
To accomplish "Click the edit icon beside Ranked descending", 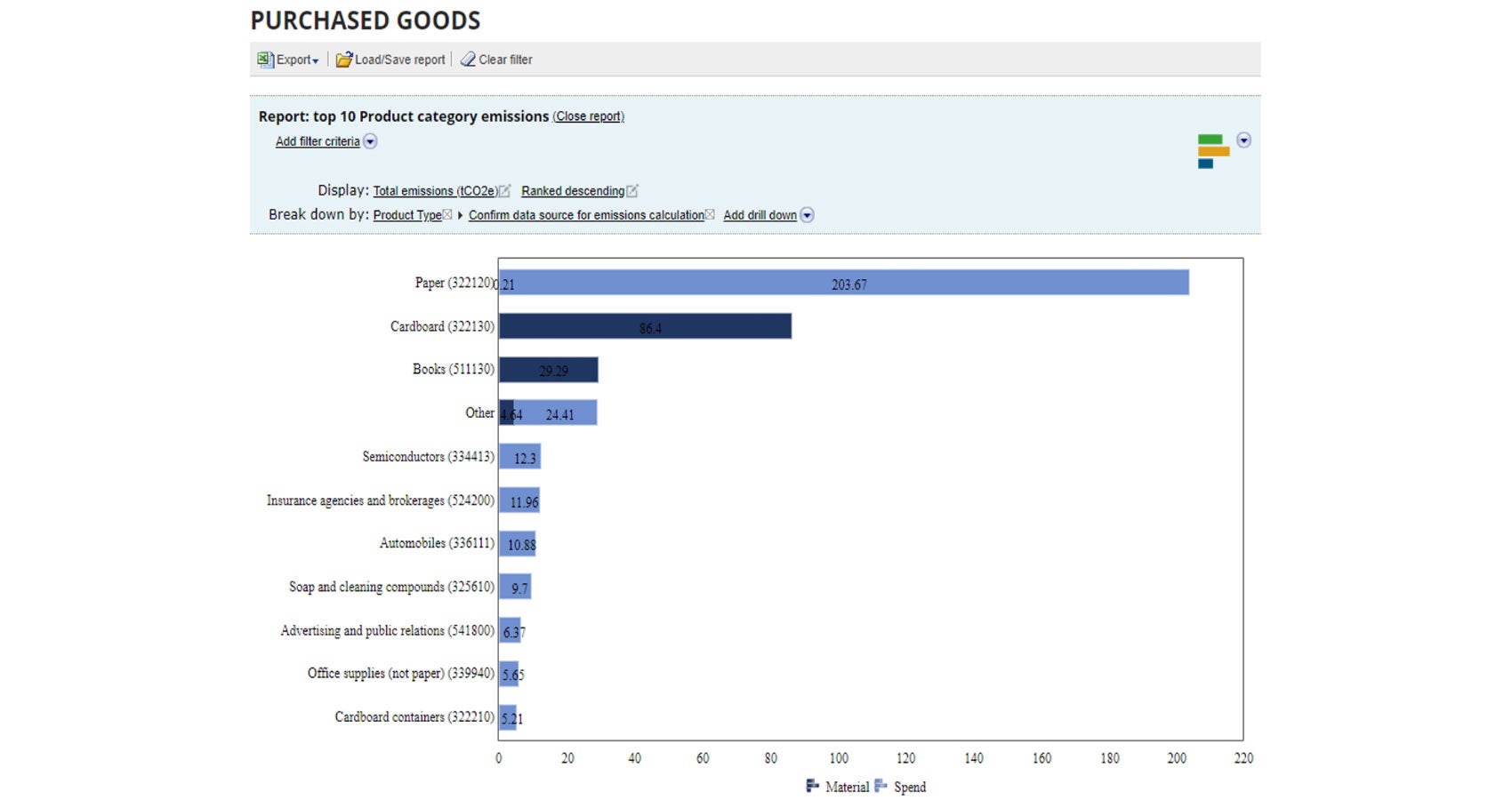I will click(x=631, y=190).
